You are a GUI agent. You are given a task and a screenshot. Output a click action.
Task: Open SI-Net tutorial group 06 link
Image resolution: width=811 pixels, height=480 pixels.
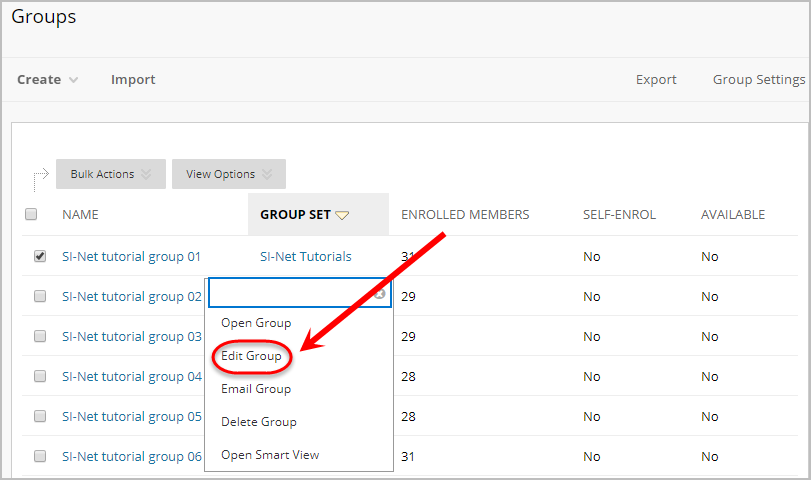coord(132,457)
